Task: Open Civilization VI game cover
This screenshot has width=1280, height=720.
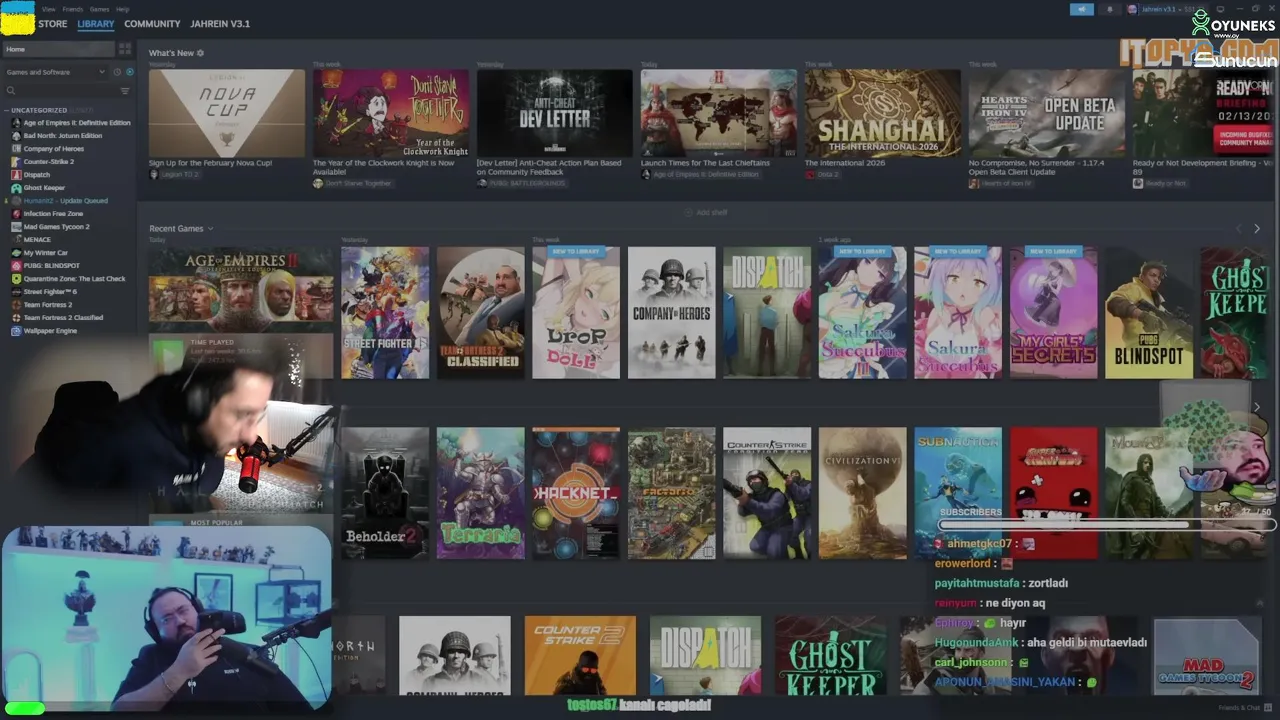Action: point(863,493)
